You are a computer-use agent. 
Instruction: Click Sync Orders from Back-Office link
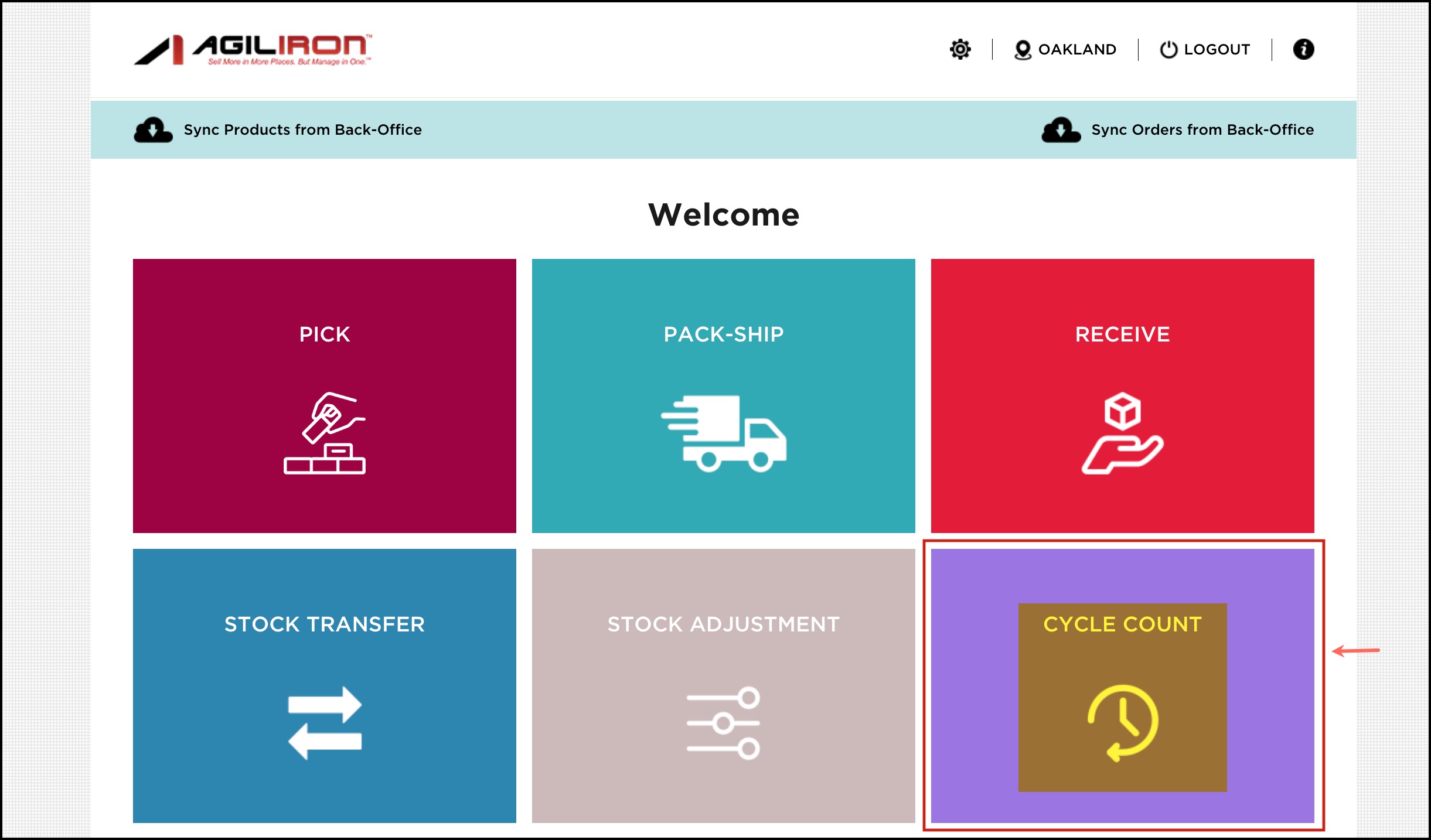1202,129
